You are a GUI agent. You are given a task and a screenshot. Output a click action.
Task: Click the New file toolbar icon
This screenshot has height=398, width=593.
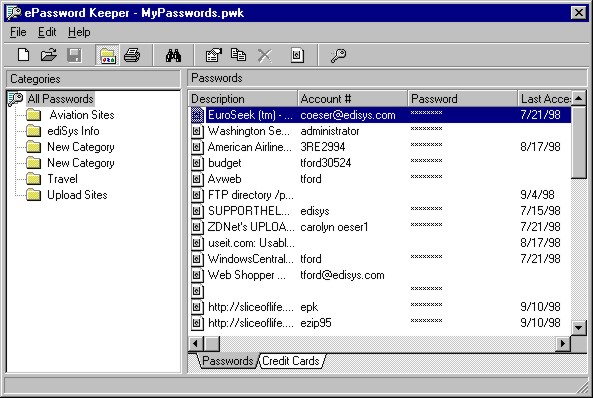coord(23,55)
